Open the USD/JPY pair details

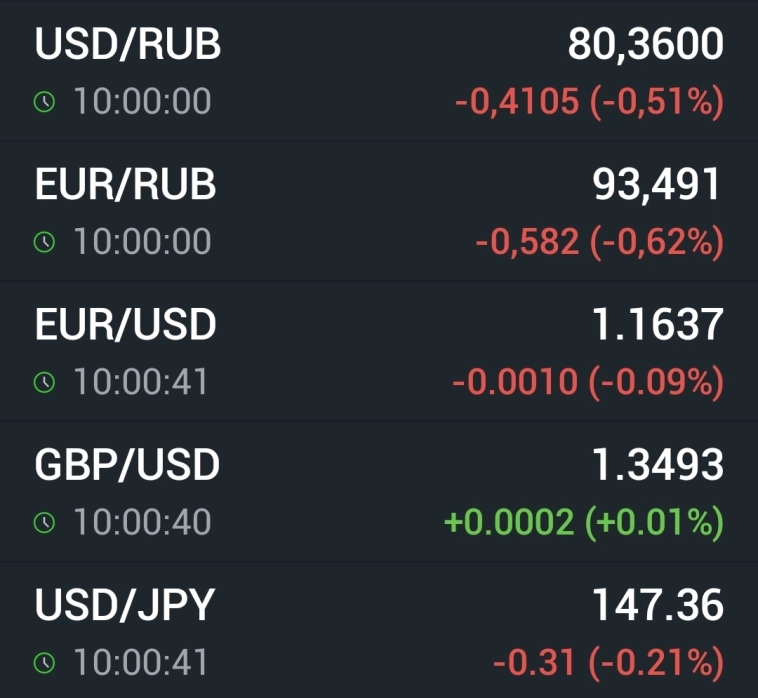coord(125,605)
